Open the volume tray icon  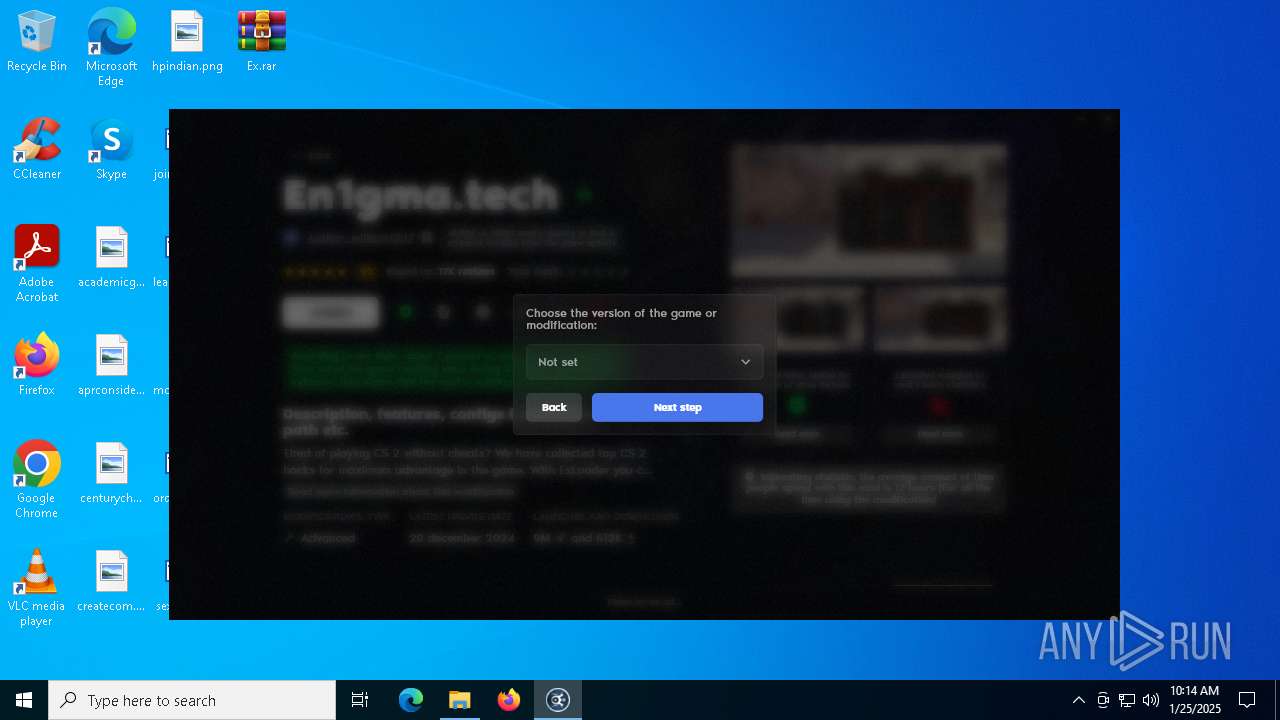click(1151, 700)
